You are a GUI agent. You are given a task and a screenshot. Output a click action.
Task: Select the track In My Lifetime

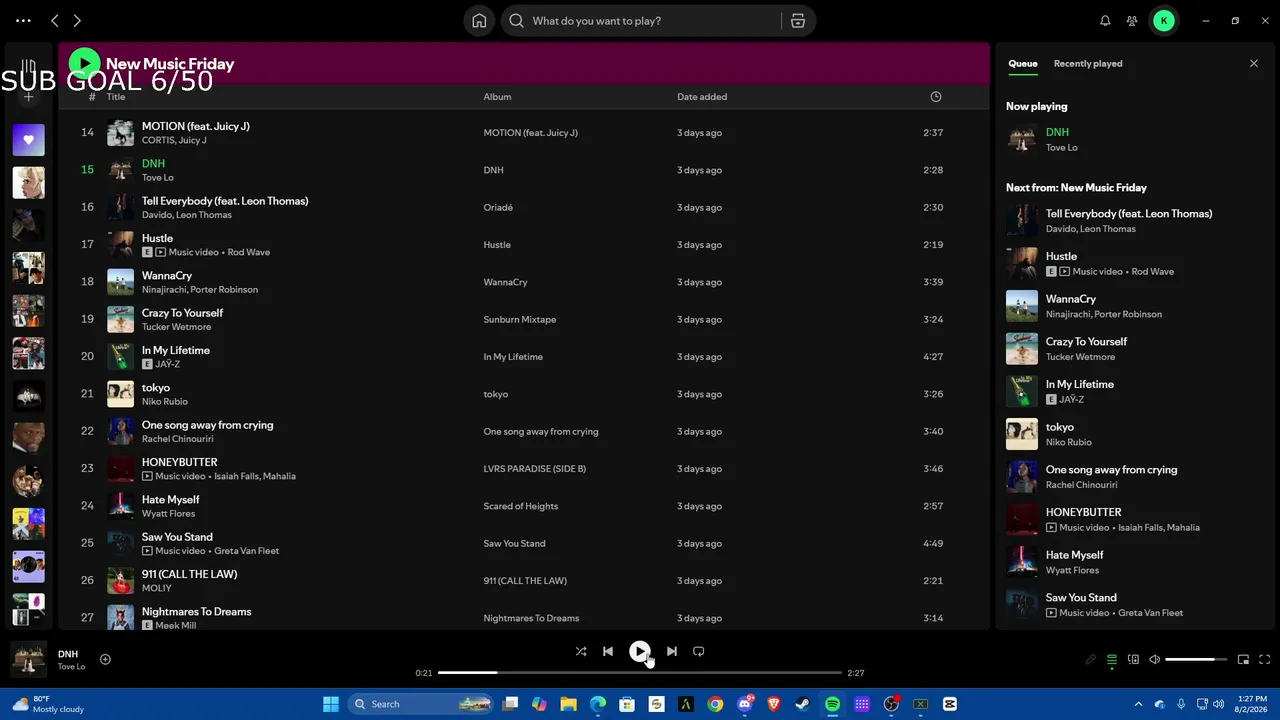tap(176, 351)
